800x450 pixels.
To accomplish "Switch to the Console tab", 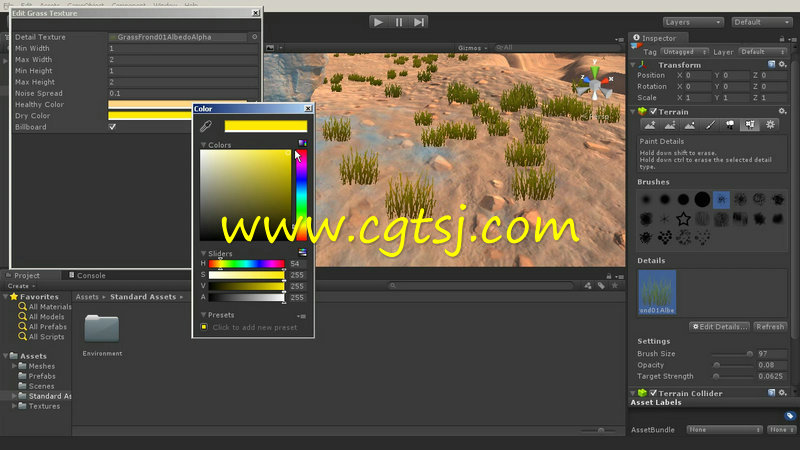I will click(x=87, y=275).
